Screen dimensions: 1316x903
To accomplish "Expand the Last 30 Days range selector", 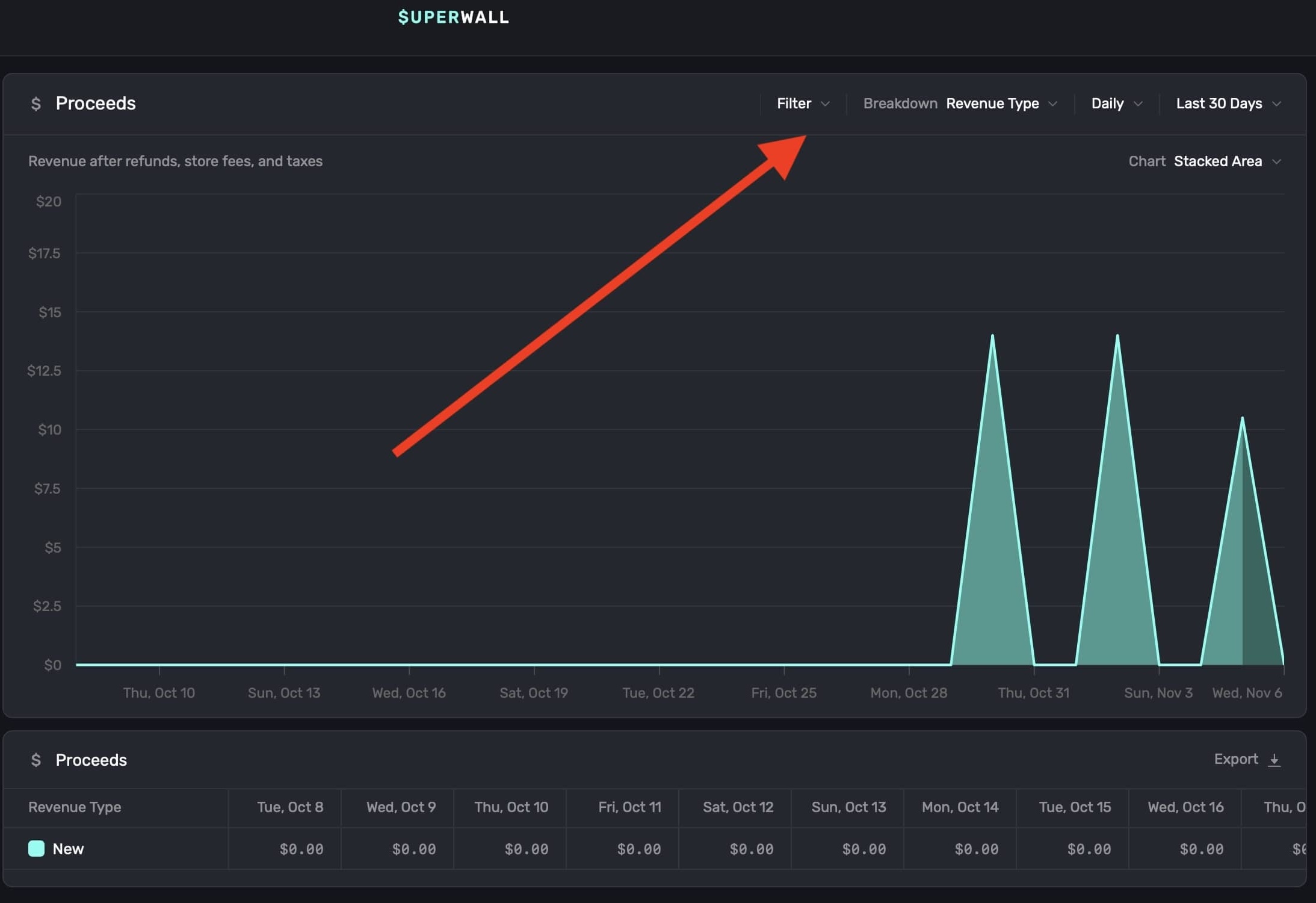I will click(x=1219, y=104).
